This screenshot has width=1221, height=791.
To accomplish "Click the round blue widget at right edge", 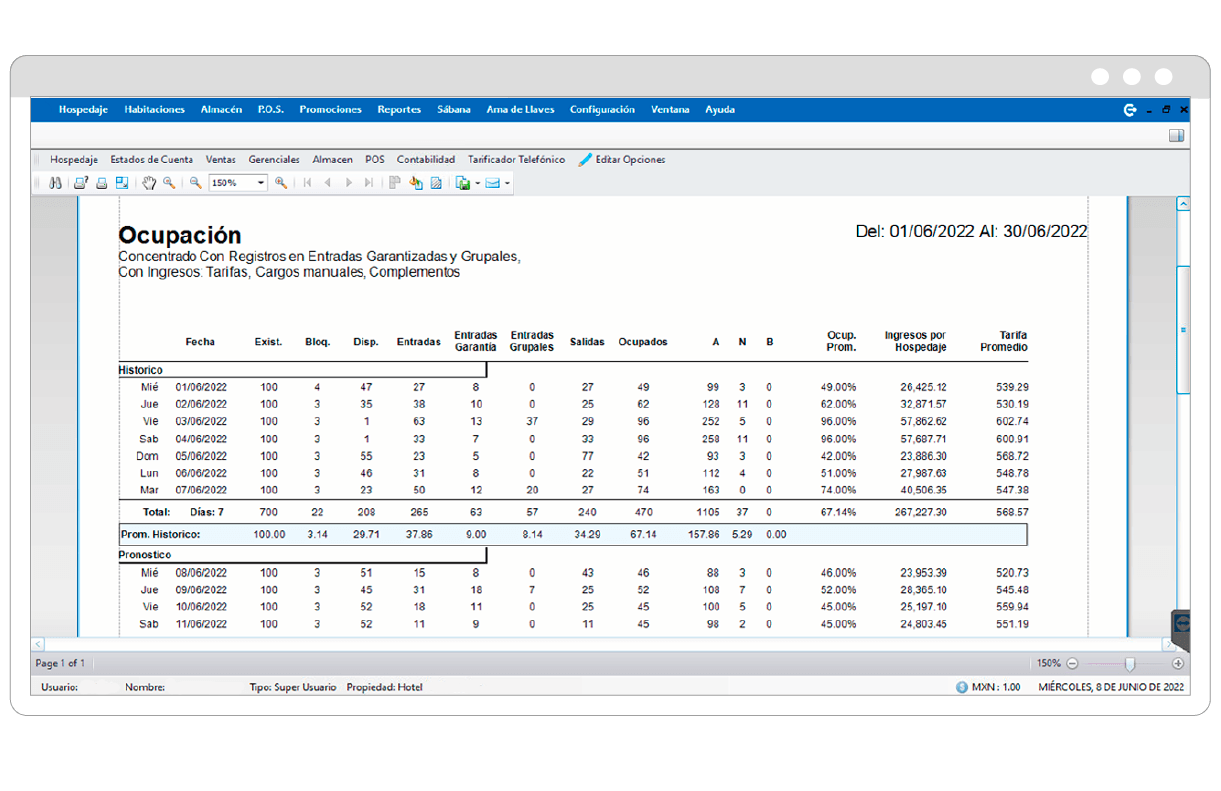I will tap(1181, 621).
